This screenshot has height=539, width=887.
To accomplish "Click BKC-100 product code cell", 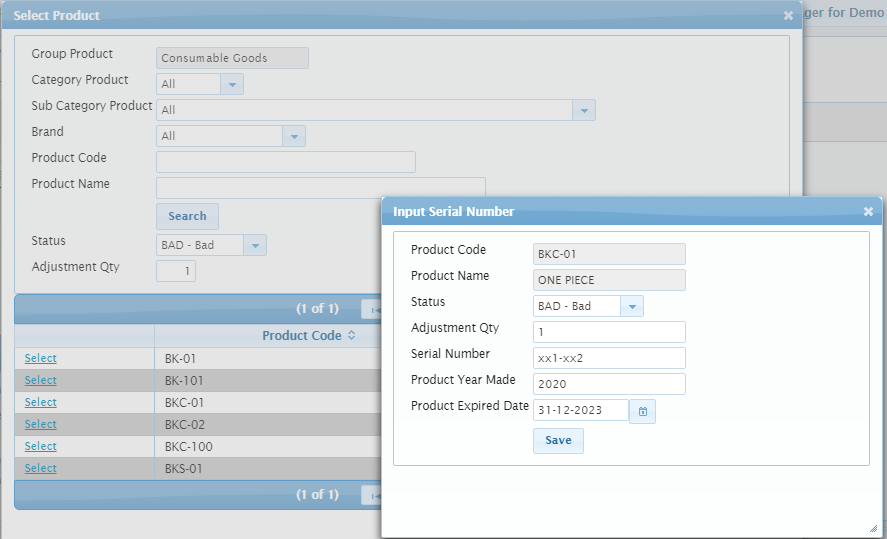I will click(x=268, y=446).
